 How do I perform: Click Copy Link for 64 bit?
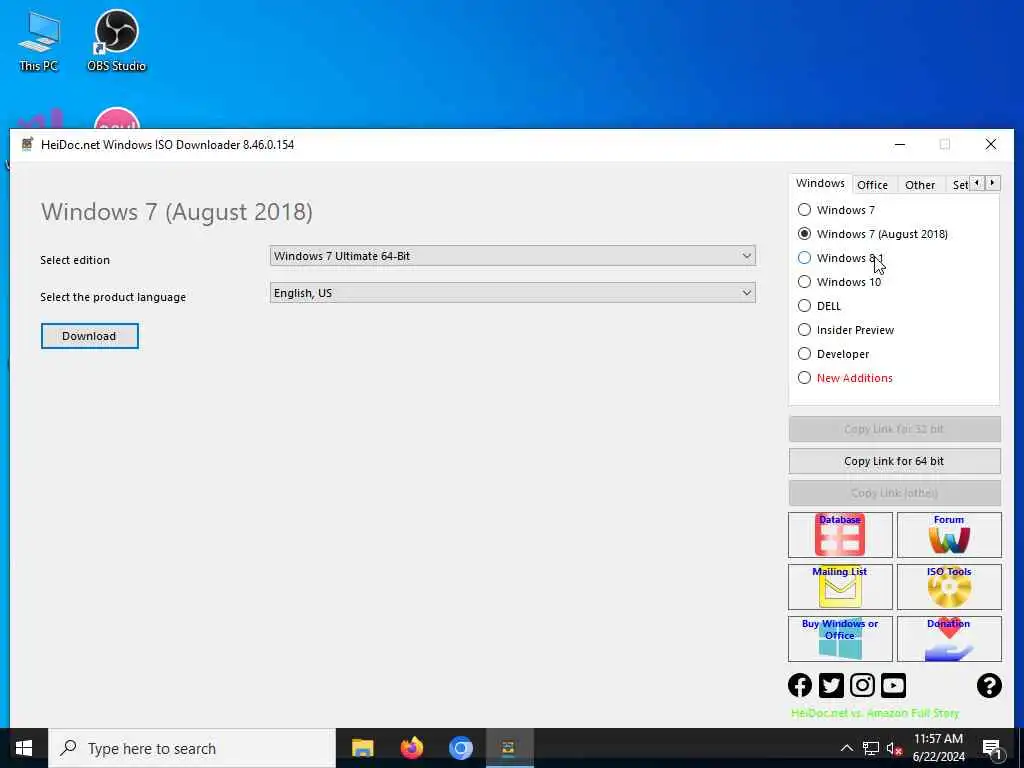click(894, 461)
